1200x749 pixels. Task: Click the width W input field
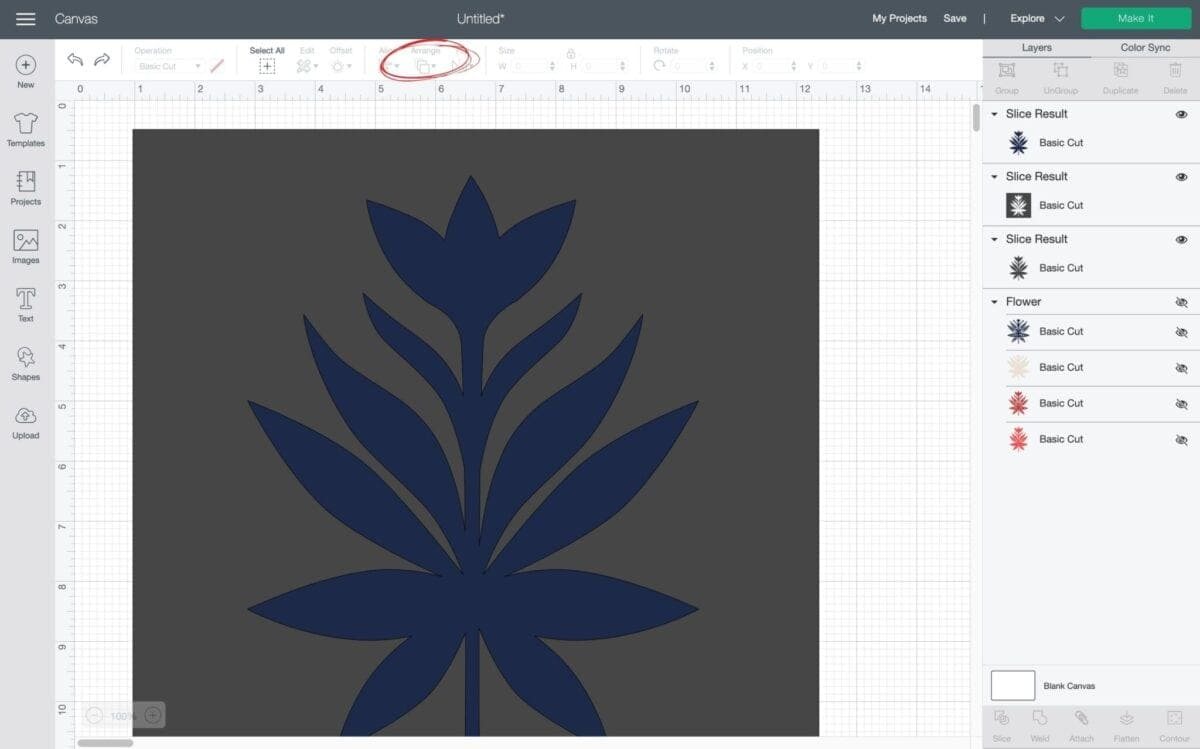point(531,66)
